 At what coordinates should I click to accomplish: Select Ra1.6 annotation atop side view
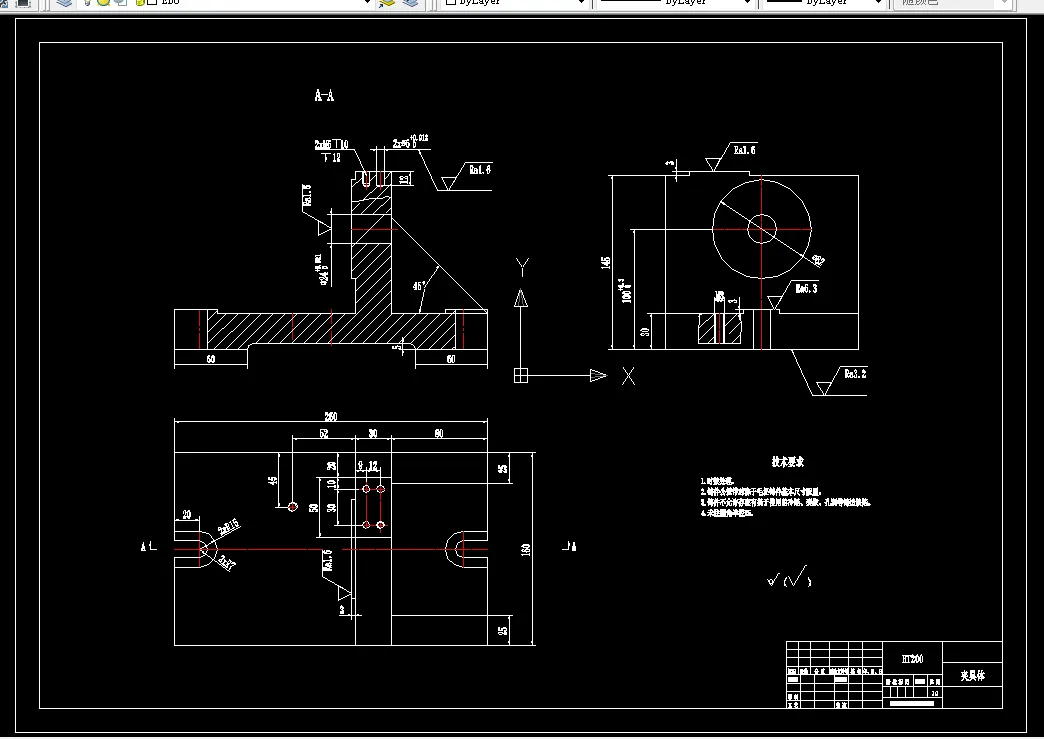click(x=744, y=150)
